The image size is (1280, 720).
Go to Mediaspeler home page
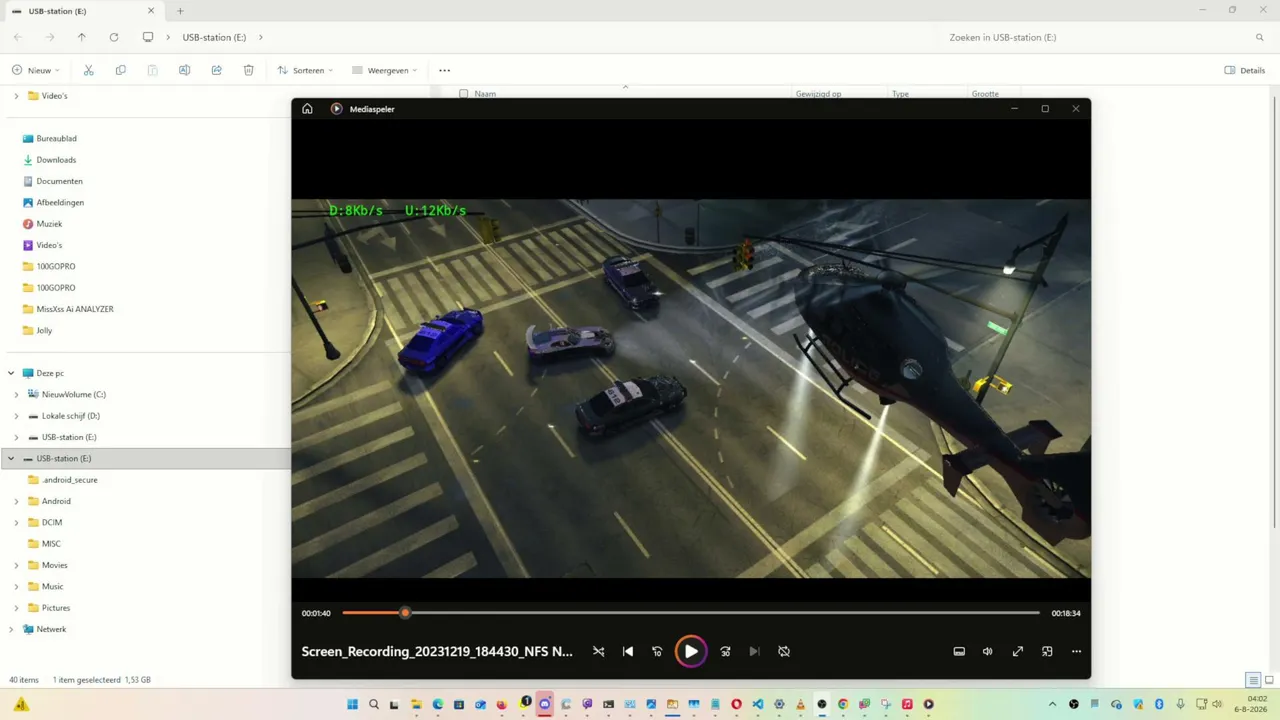point(307,109)
